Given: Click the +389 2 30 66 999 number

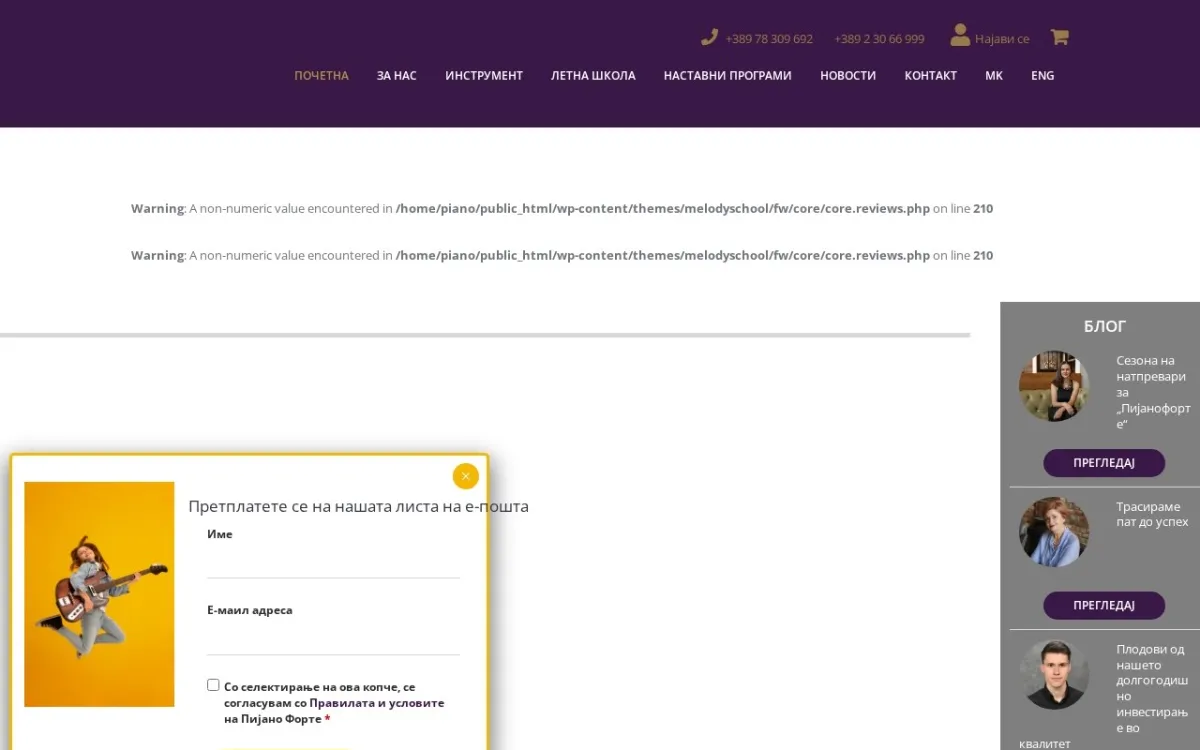Looking at the screenshot, I should pos(879,39).
